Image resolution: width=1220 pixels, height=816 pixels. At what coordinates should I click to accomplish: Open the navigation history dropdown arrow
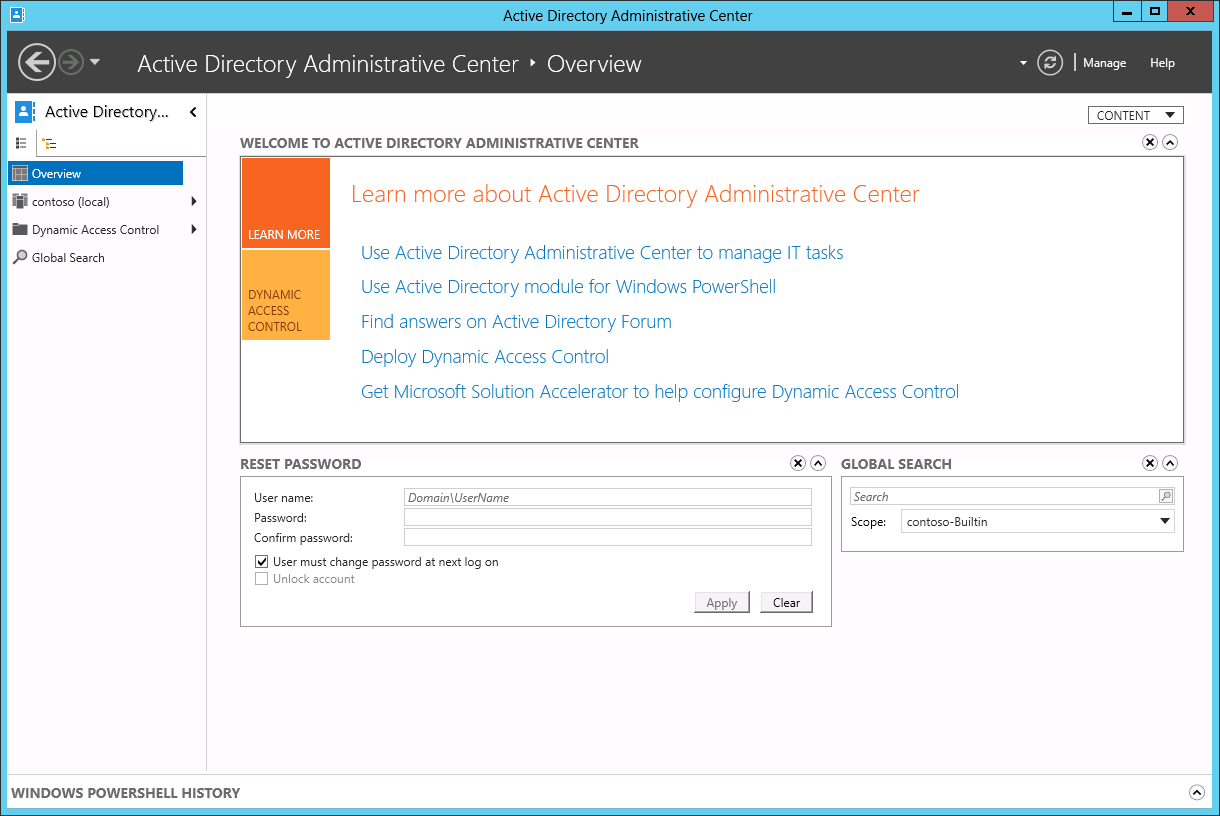[x=95, y=62]
